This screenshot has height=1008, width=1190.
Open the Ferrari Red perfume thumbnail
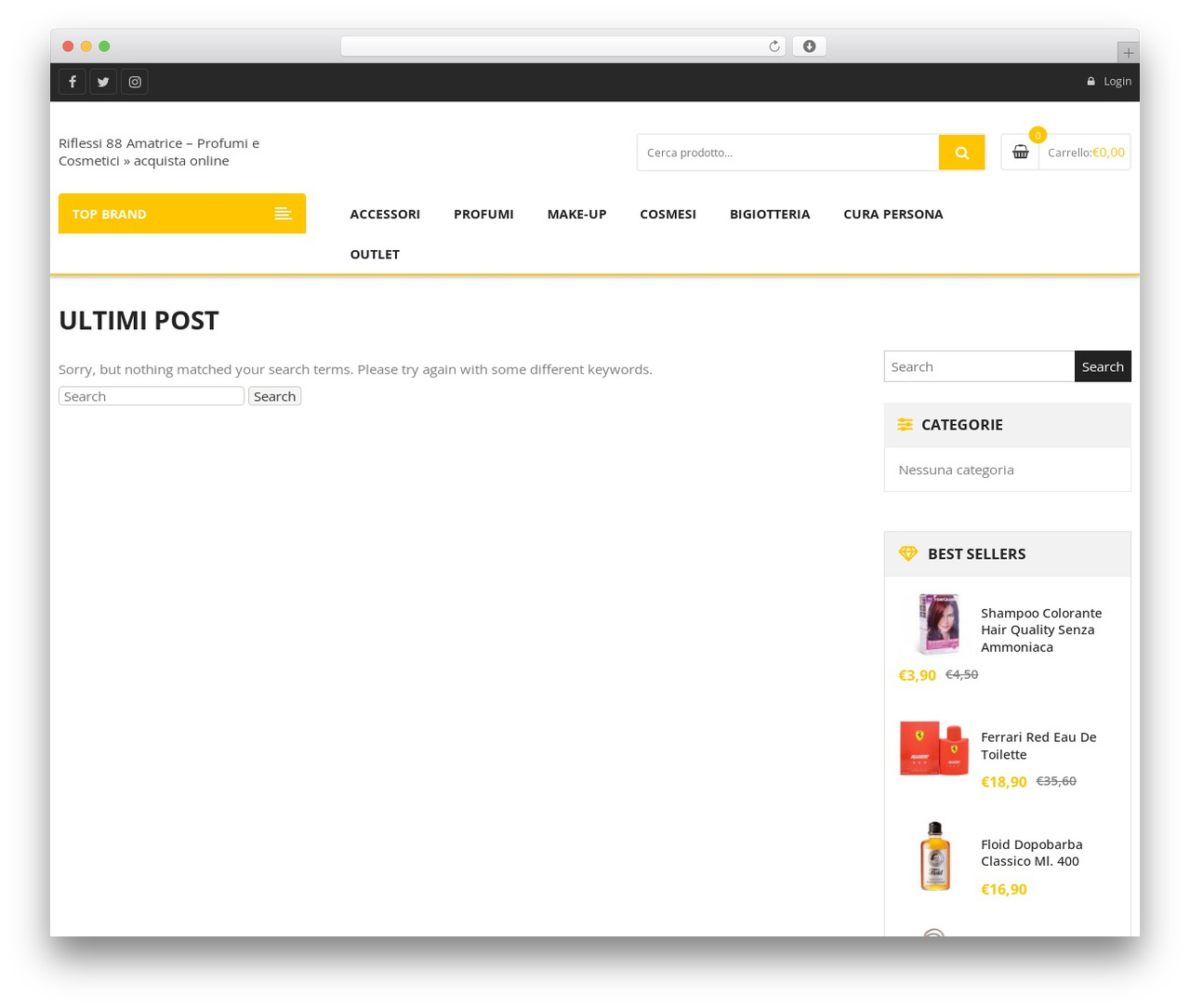(x=934, y=748)
